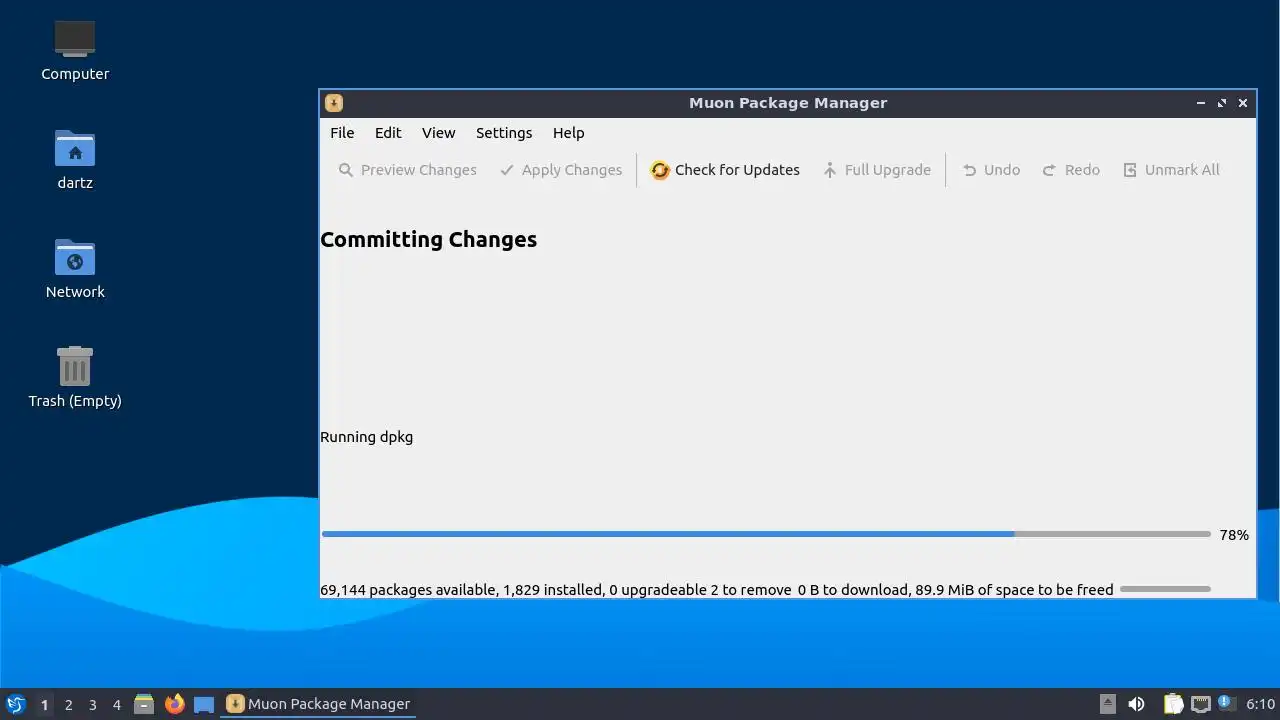Click the 'Committing Changes' heading

428,240
